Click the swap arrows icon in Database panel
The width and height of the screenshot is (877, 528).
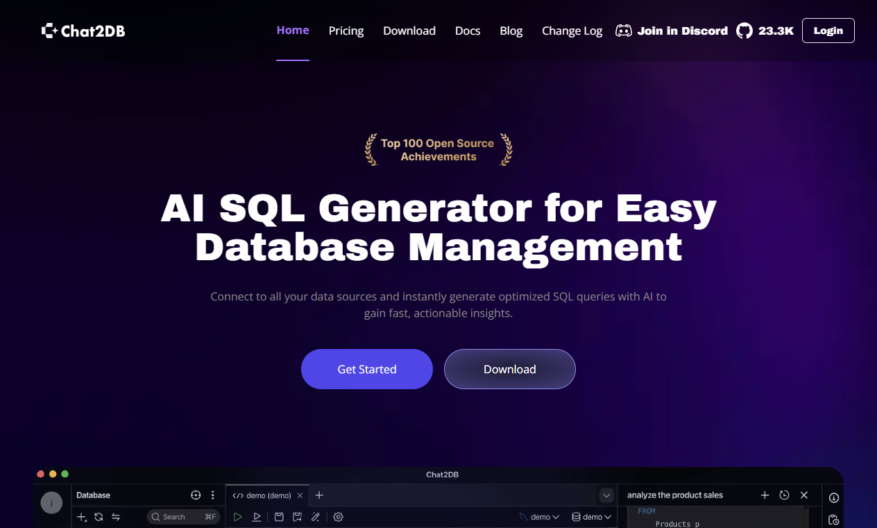tap(116, 517)
